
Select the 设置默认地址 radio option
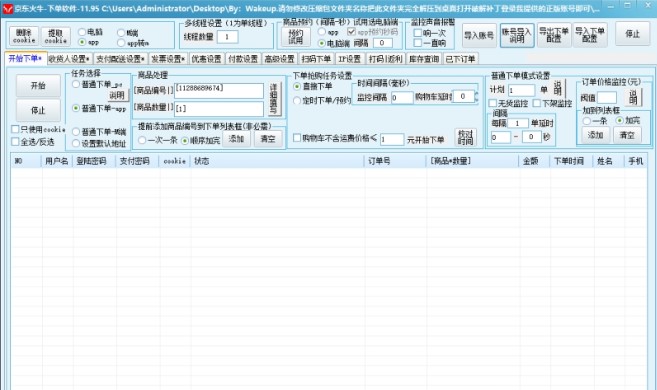(76, 143)
